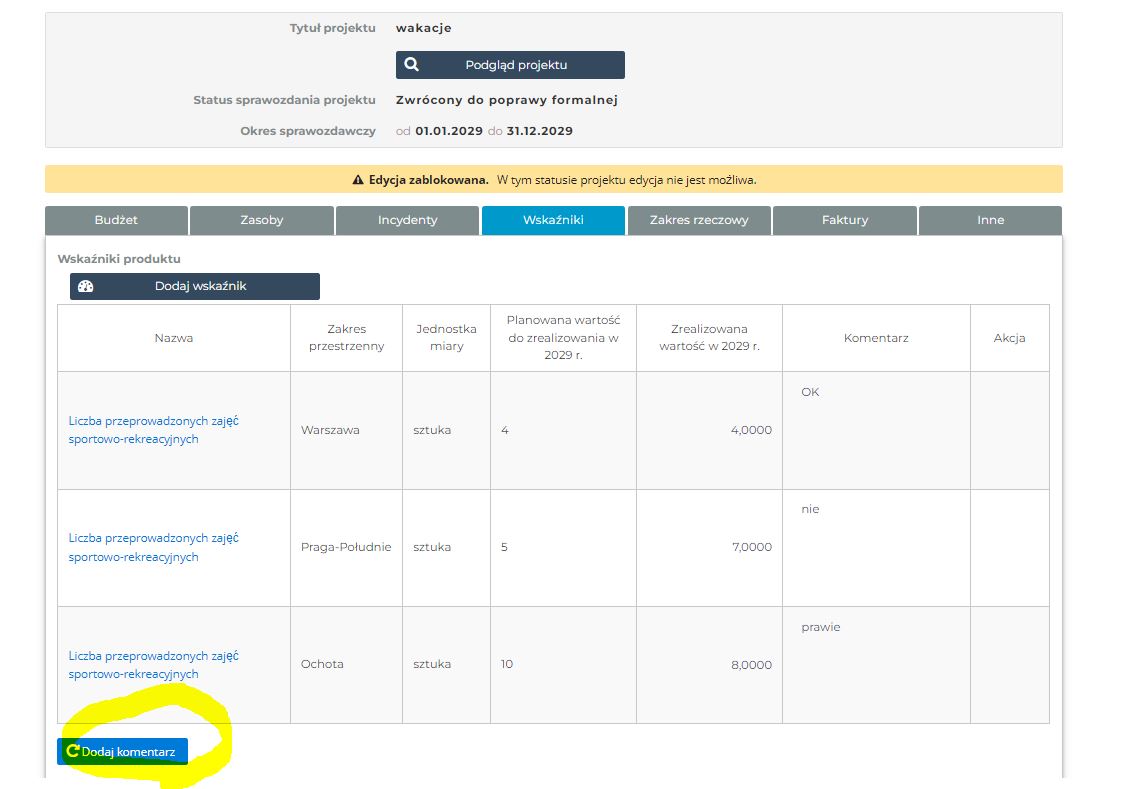The height and width of the screenshot is (789, 1127).
Task: Click the comment cell containing "nie"
Action: [x=875, y=547]
